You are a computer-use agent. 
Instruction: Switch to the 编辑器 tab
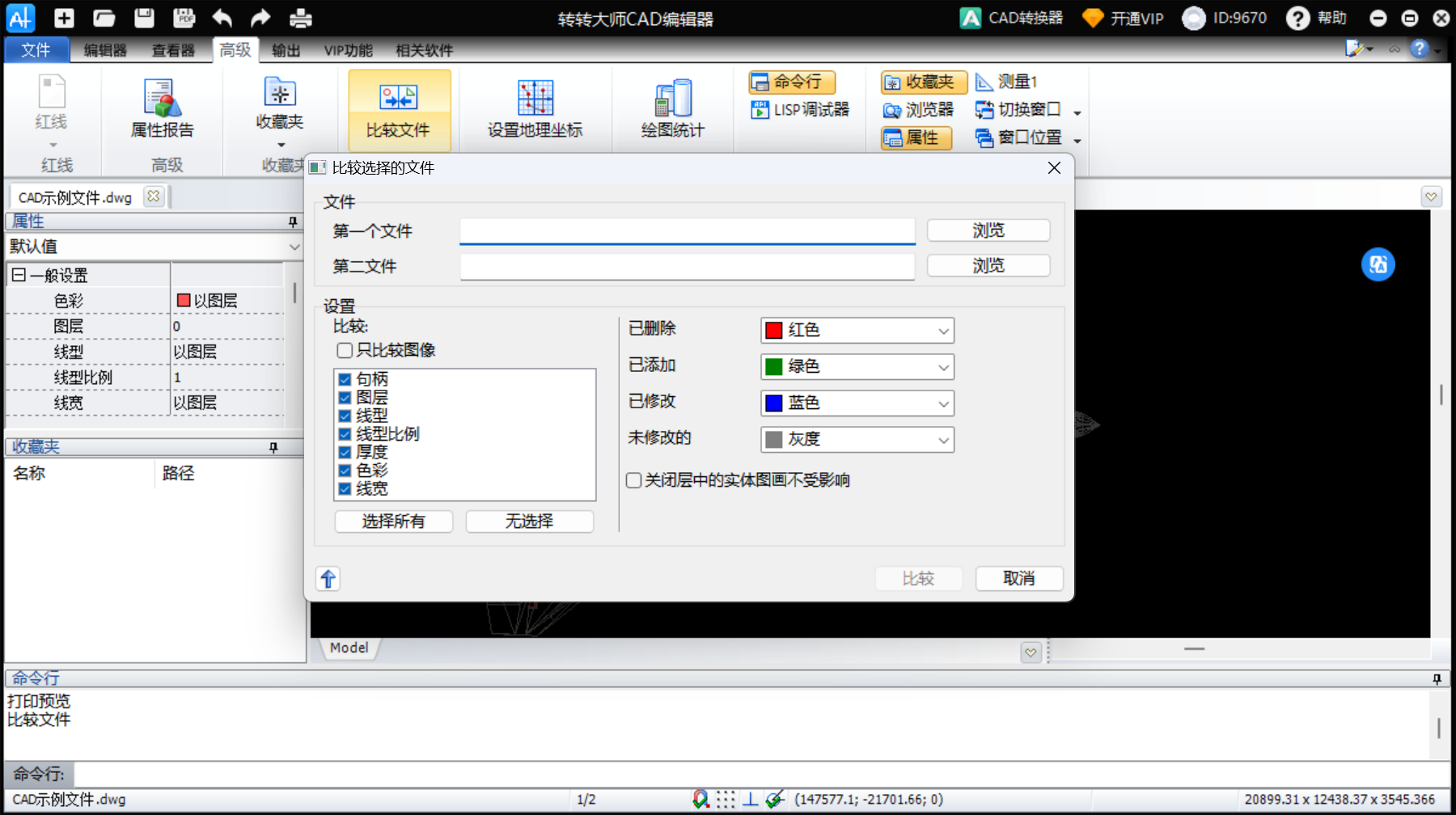(105, 50)
